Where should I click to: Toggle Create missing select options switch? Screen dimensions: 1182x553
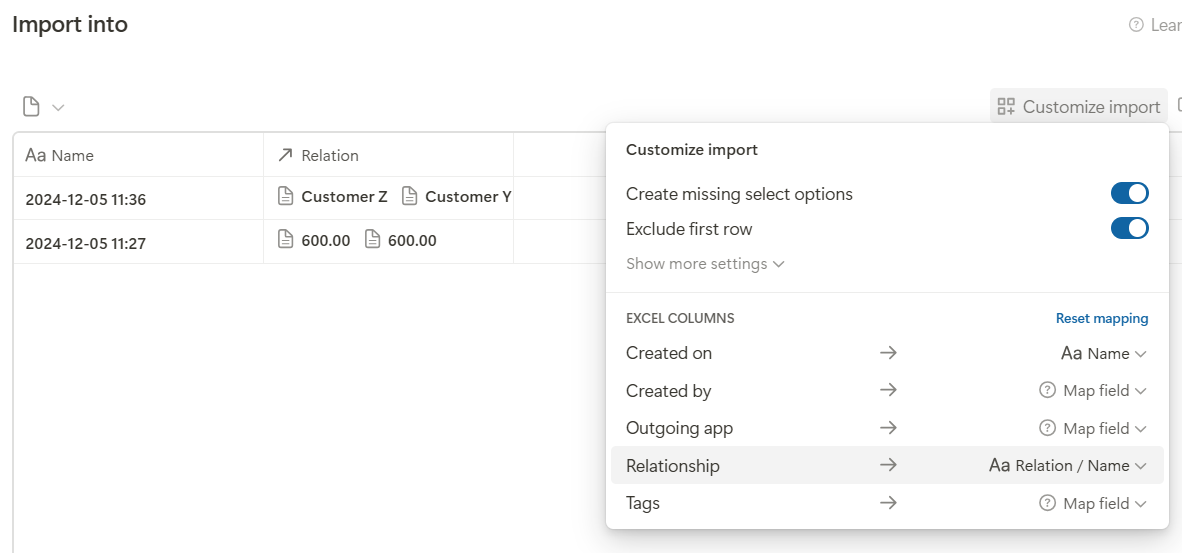coord(1129,194)
